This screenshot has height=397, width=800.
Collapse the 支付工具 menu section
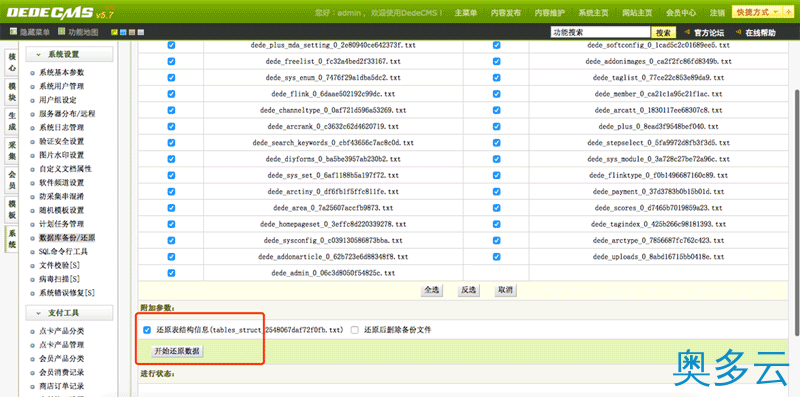tap(69, 313)
